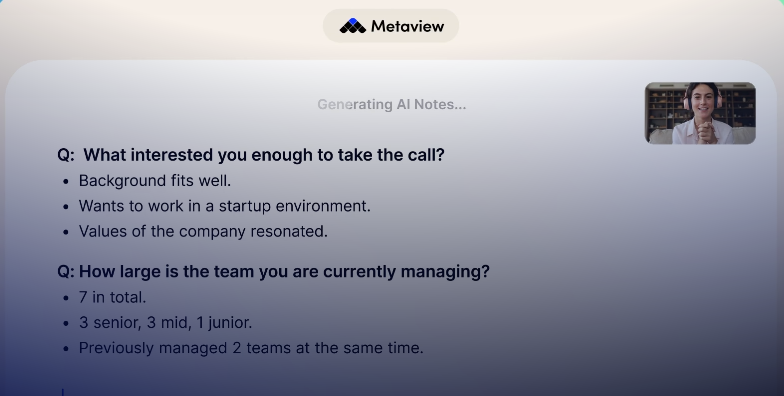Viewport: 784px width, 396px height.
Task: Select the question about team size managing
Action: click(274, 272)
